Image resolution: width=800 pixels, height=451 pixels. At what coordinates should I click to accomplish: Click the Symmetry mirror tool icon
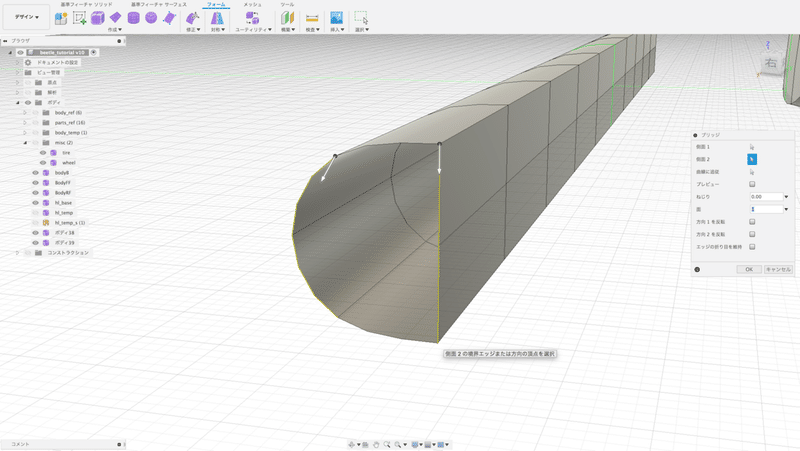point(217,18)
